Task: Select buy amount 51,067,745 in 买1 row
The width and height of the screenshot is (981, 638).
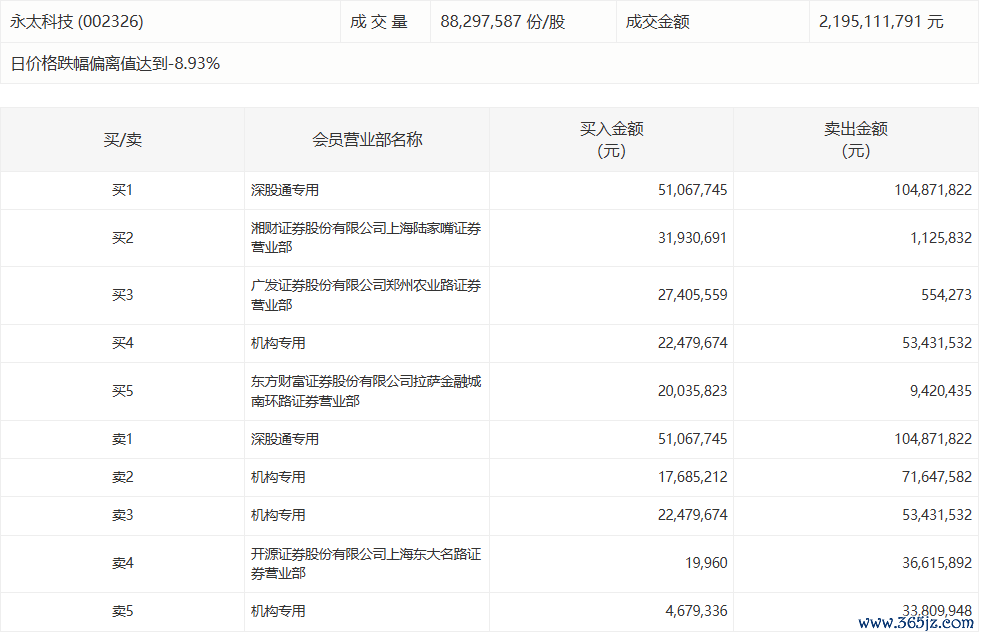Action: coord(693,190)
